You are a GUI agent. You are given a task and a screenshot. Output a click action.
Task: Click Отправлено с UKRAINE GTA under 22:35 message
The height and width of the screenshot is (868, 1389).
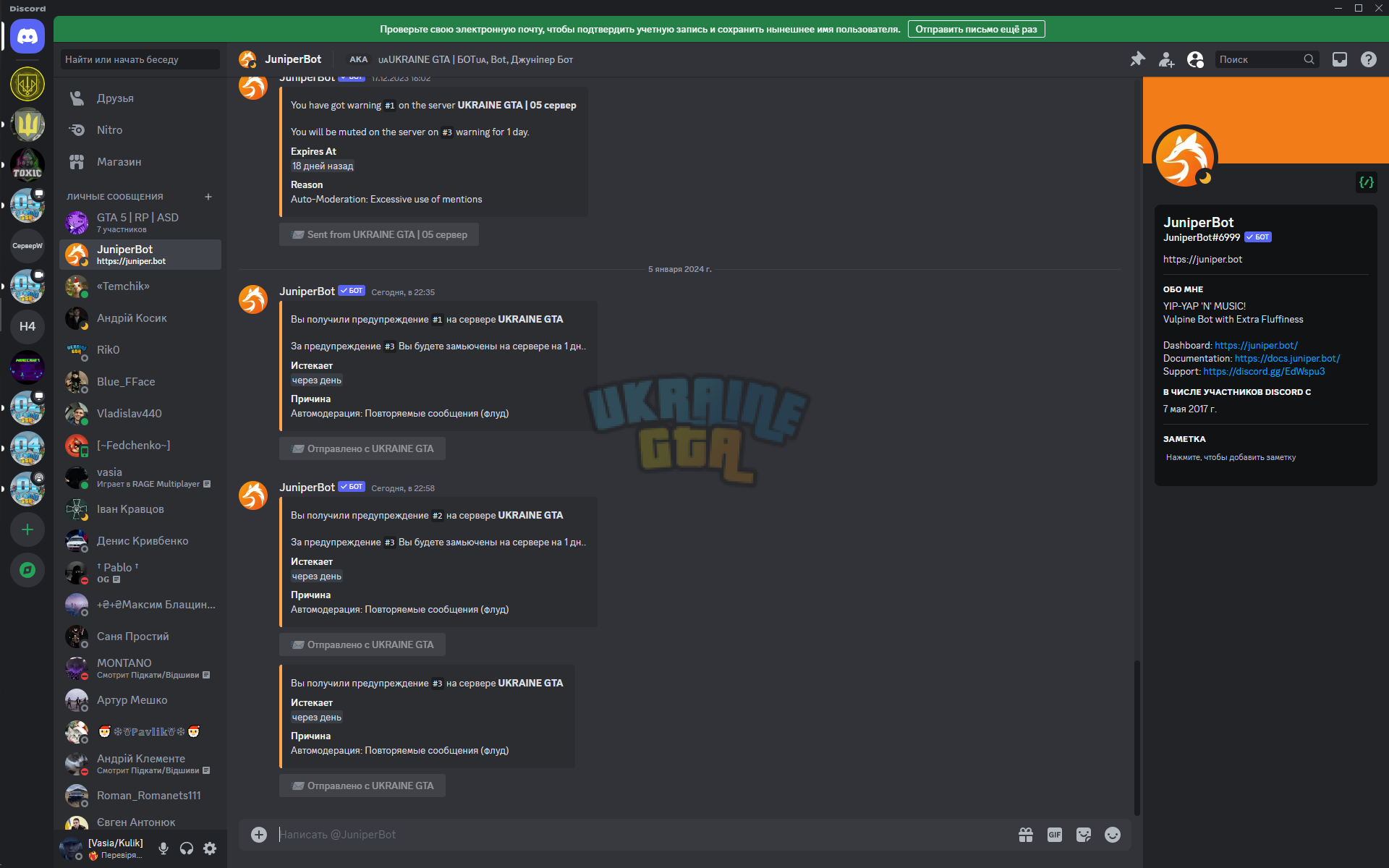362,448
